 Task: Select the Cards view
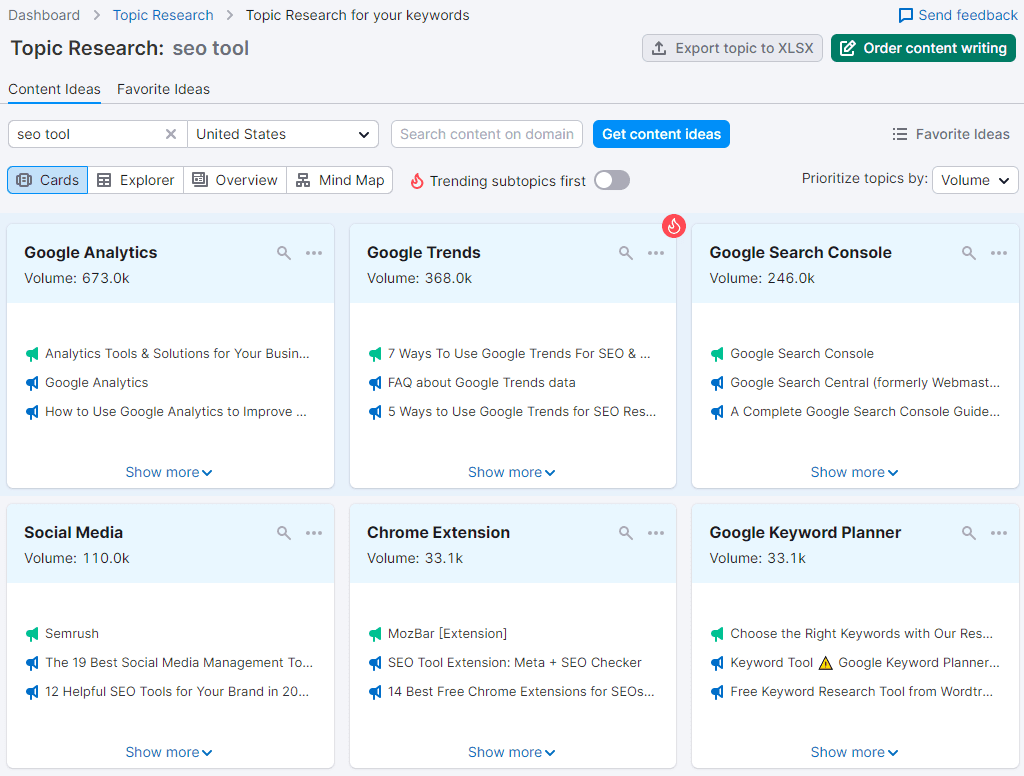tap(48, 180)
